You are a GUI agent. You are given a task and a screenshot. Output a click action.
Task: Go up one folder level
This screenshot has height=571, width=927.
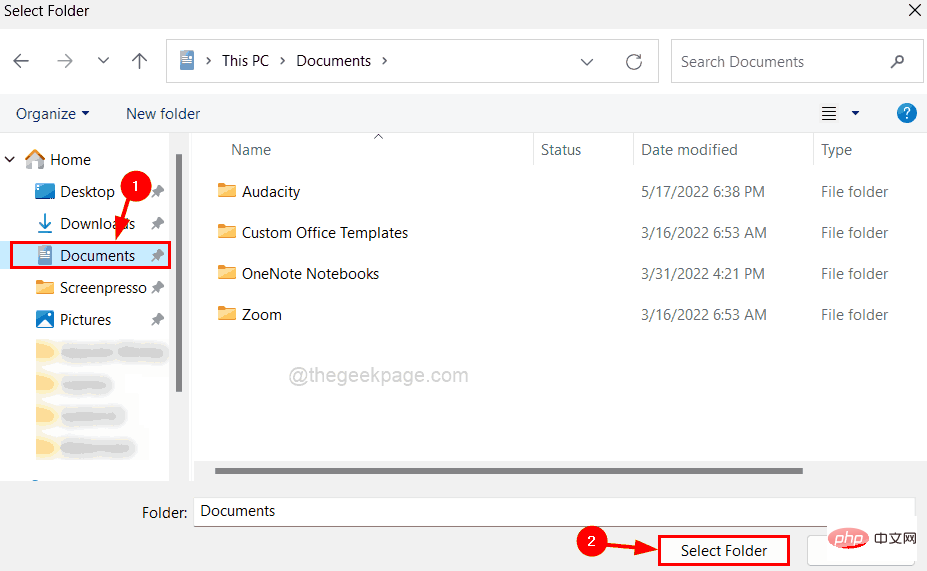(140, 60)
